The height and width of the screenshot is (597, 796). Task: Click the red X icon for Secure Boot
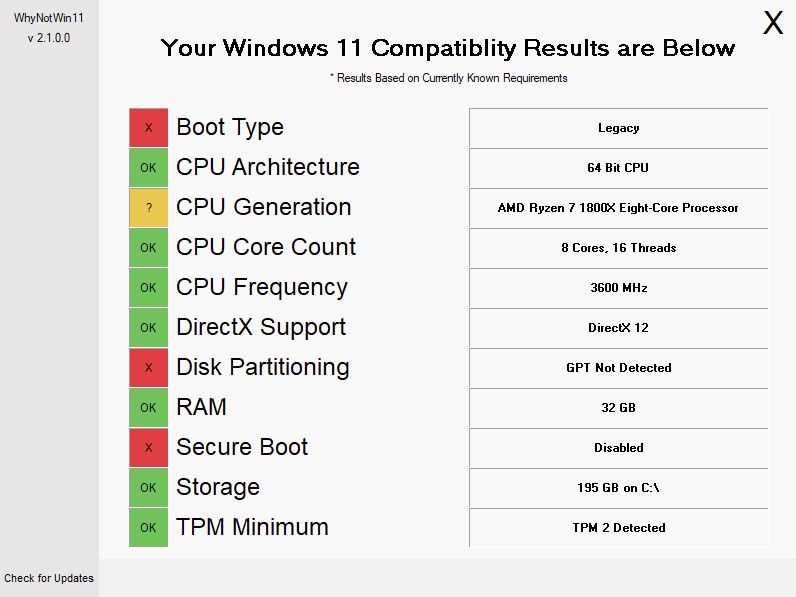click(148, 448)
